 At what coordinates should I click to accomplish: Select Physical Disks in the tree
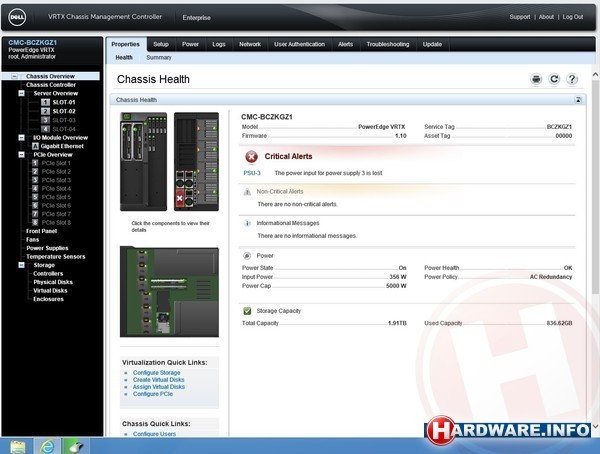tap(53, 282)
